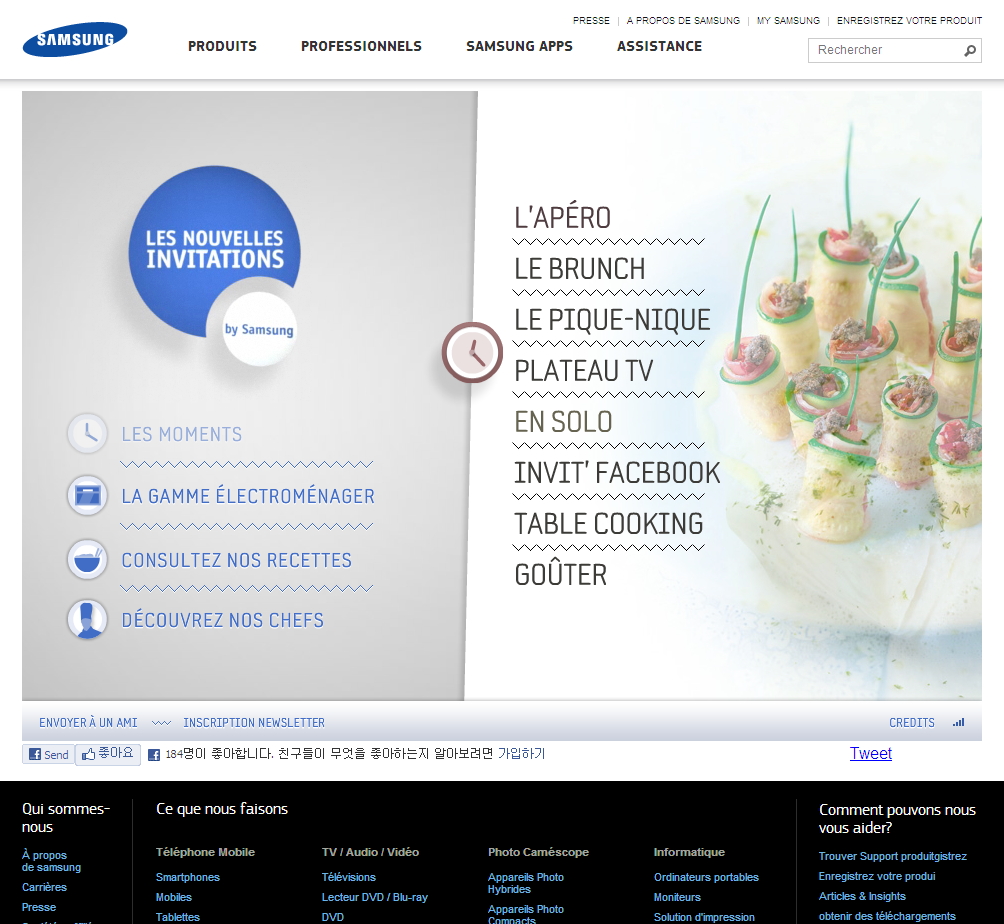Open Enregistrez votre produi footer link

[x=877, y=876]
